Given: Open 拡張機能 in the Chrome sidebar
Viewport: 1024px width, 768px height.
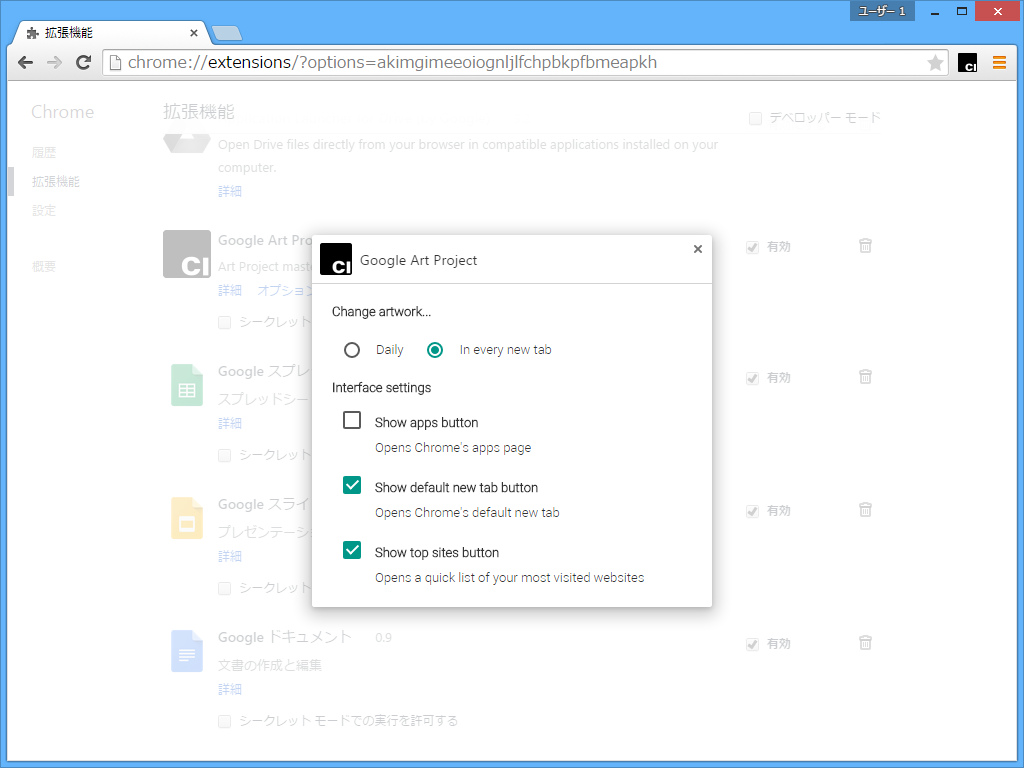Looking at the screenshot, I should (x=56, y=182).
